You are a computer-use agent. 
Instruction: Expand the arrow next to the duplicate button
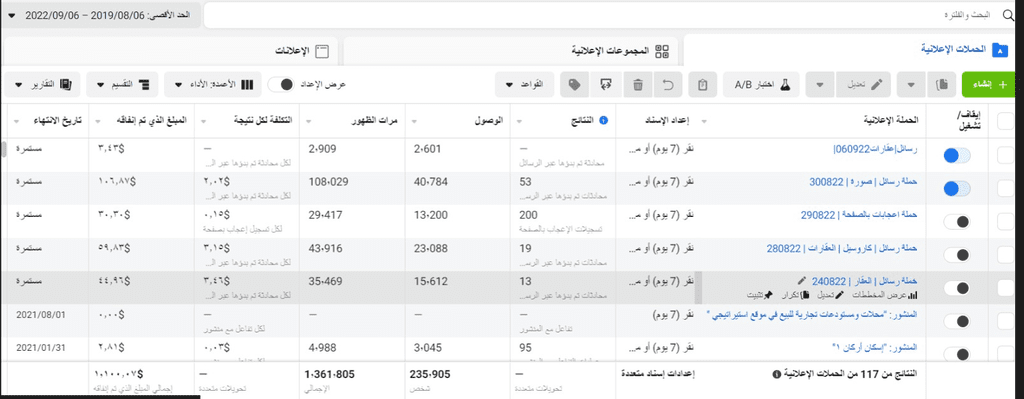[x=912, y=84]
